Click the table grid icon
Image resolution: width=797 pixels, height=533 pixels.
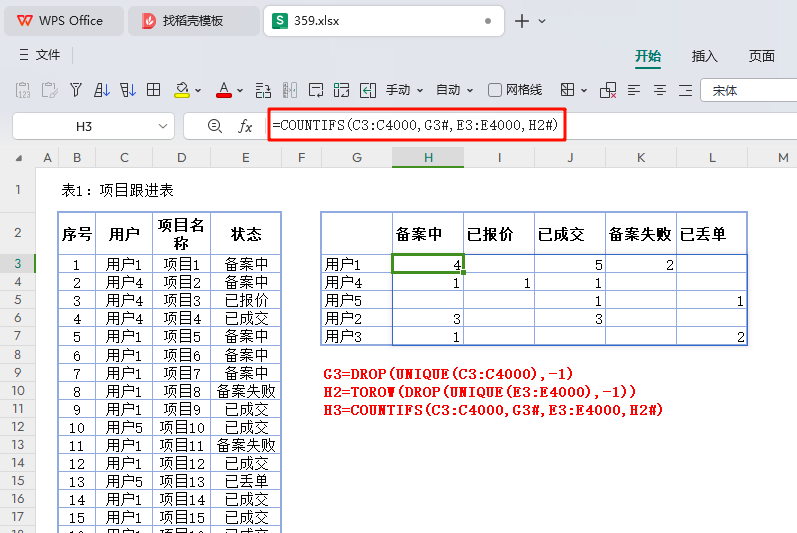coord(154,90)
